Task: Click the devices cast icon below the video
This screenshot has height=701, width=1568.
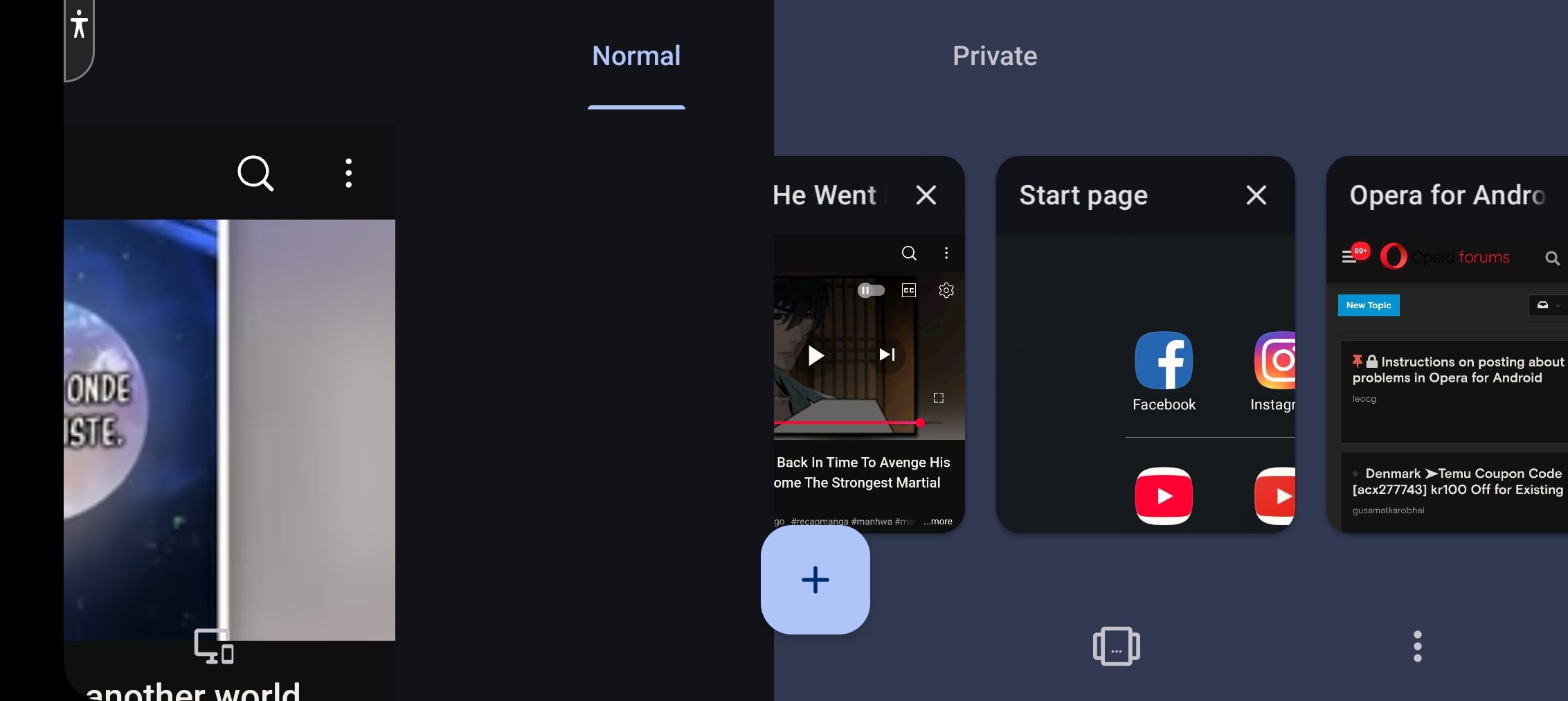Action: click(x=213, y=646)
